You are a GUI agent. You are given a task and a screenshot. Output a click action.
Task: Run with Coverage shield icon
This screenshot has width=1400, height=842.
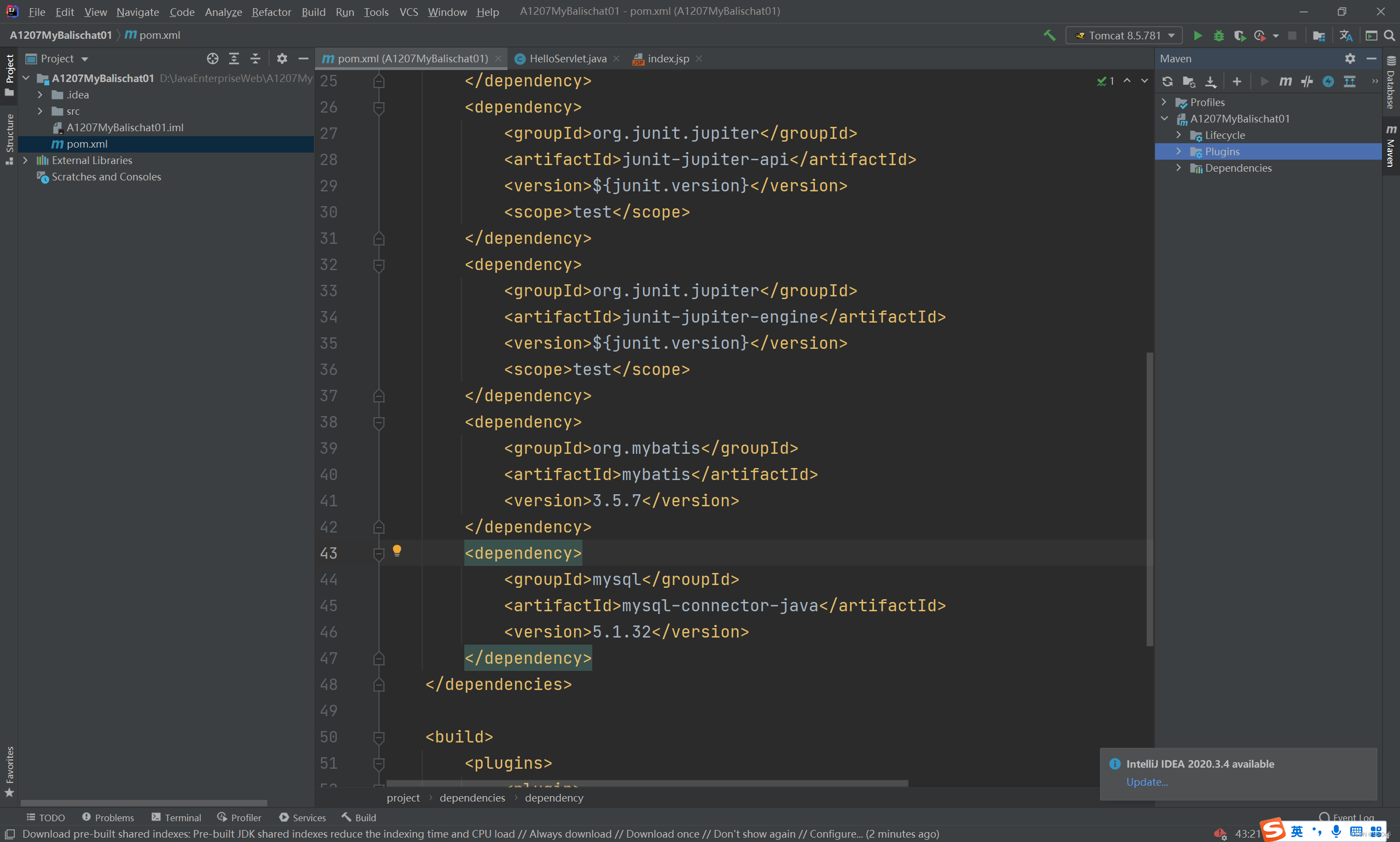1239,35
